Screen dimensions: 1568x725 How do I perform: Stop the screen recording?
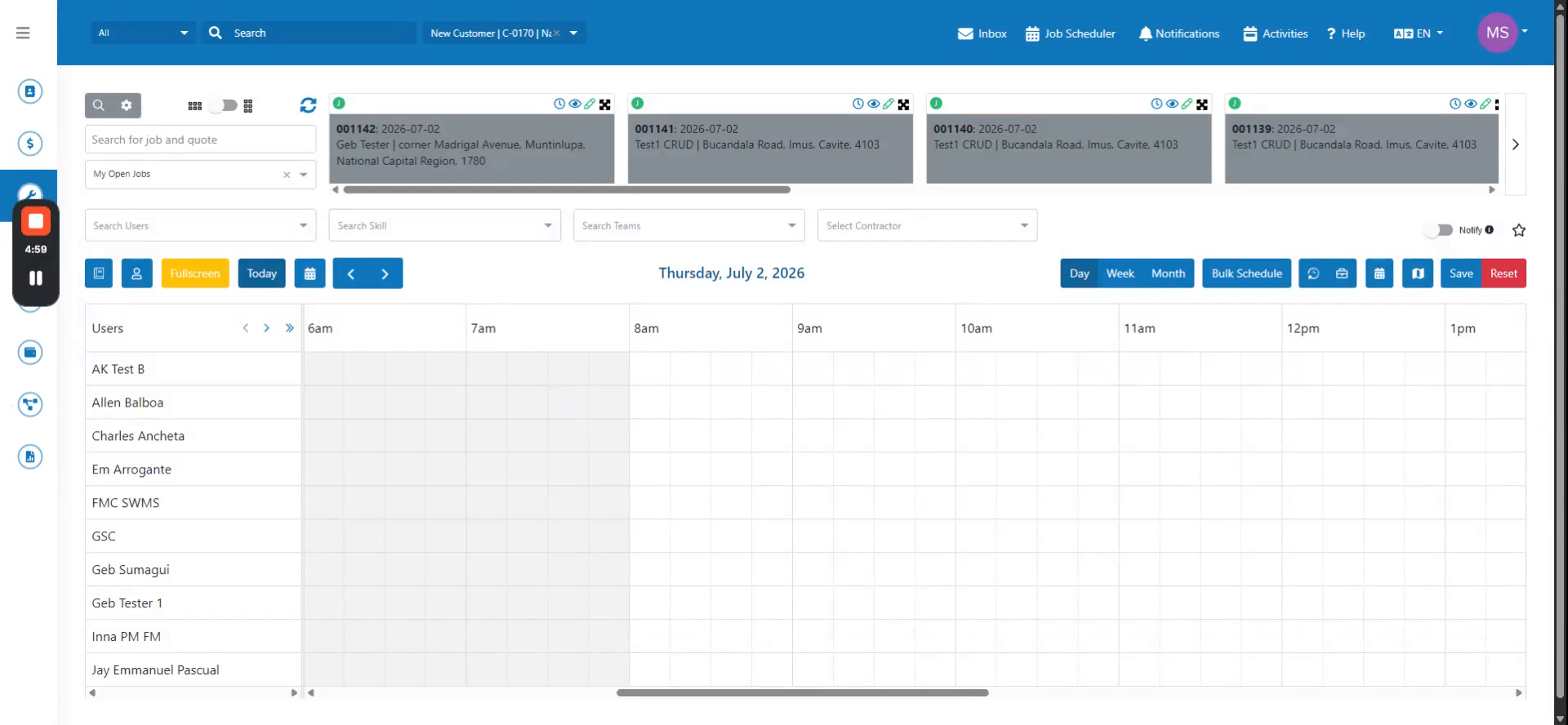[36, 221]
